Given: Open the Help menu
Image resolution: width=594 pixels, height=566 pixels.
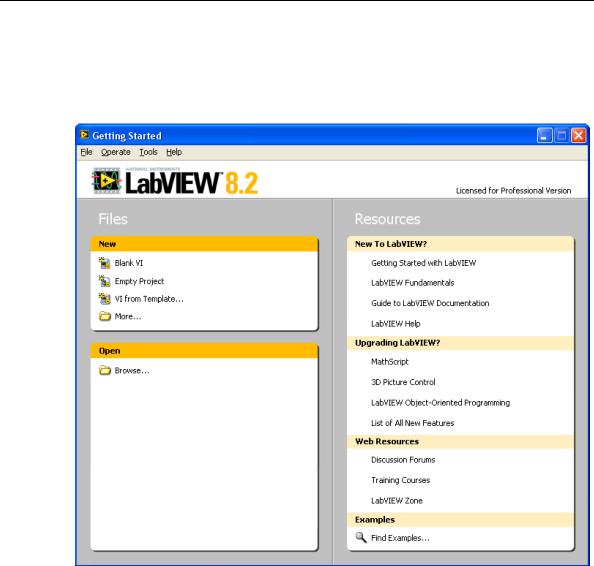Looking at the screenshot, I should pyautogui.click(x=174, y=152).
